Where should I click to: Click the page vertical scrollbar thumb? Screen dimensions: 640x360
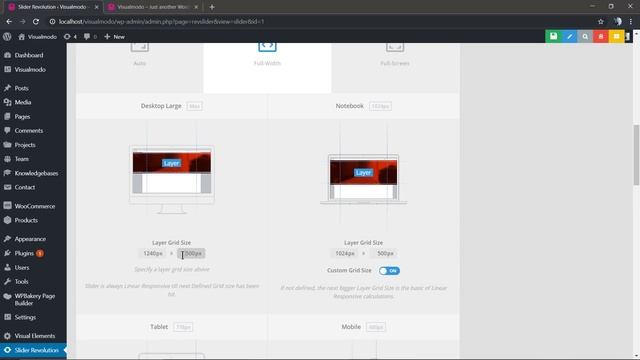(x=636, y=155)
